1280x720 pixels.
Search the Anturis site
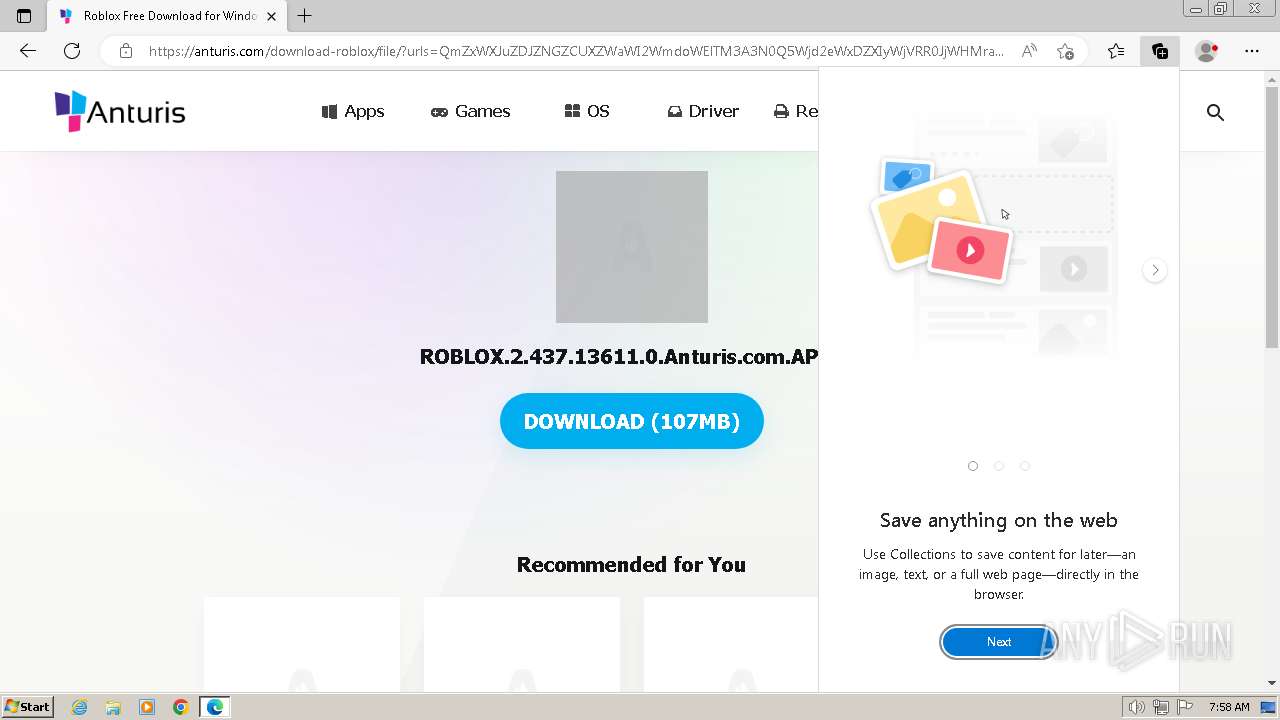pos(1215,112)
